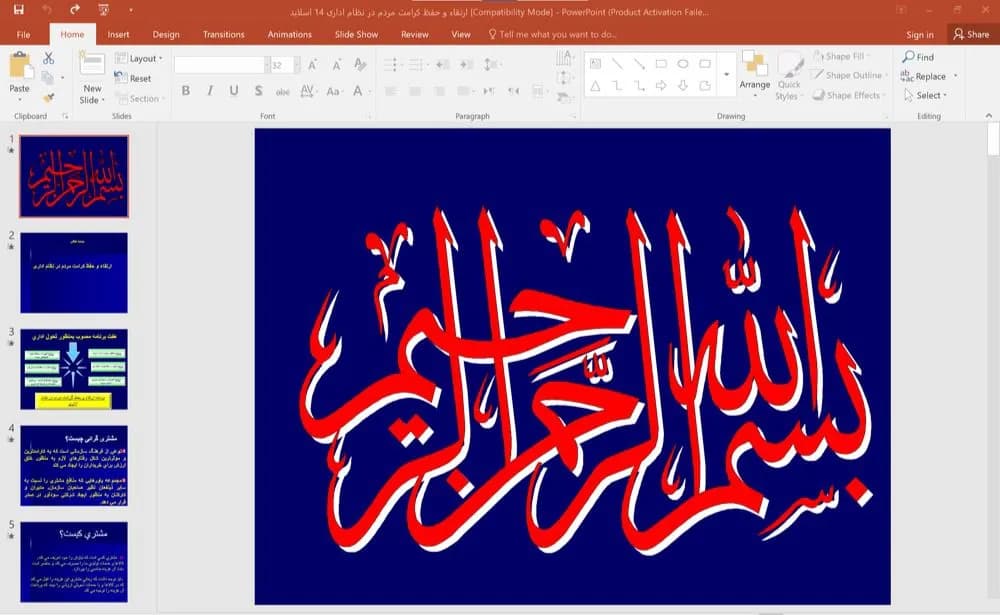Click the ribbon display options icon
Screen dimensions: 1000x615
pos(901,10)
